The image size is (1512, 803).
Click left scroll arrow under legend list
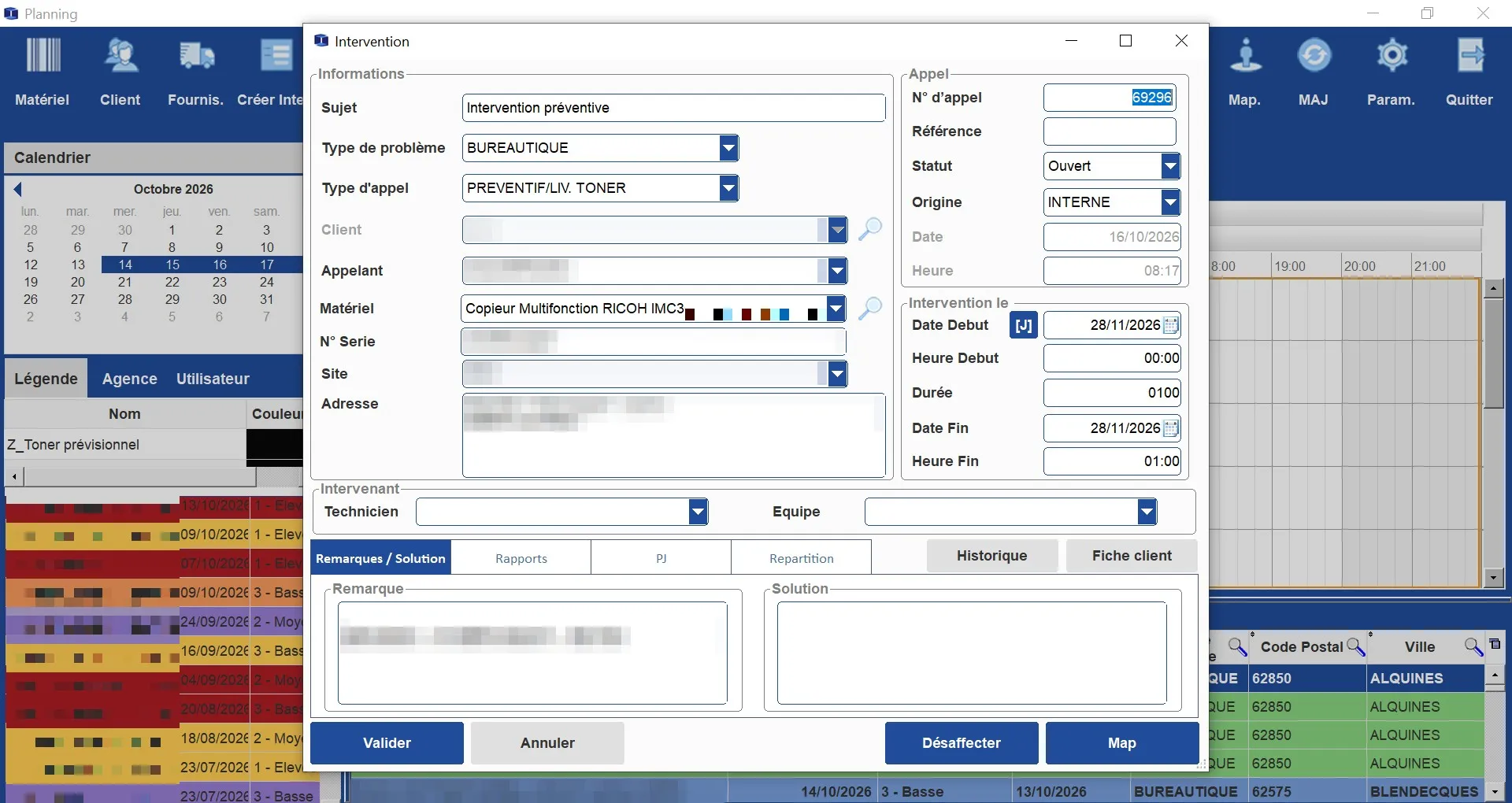pyautogui.click(x=14, y=476)
